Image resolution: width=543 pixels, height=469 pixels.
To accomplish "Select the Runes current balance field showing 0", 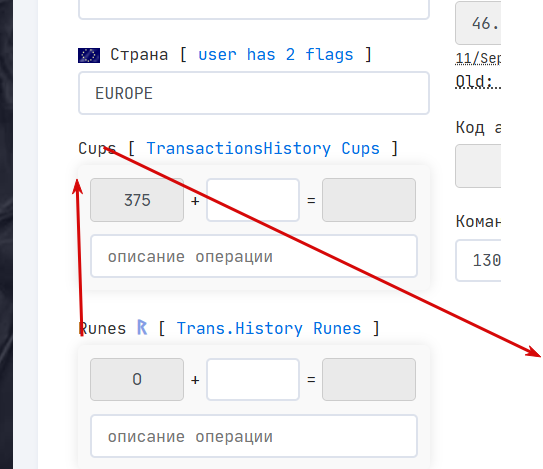I will point(137,379).
